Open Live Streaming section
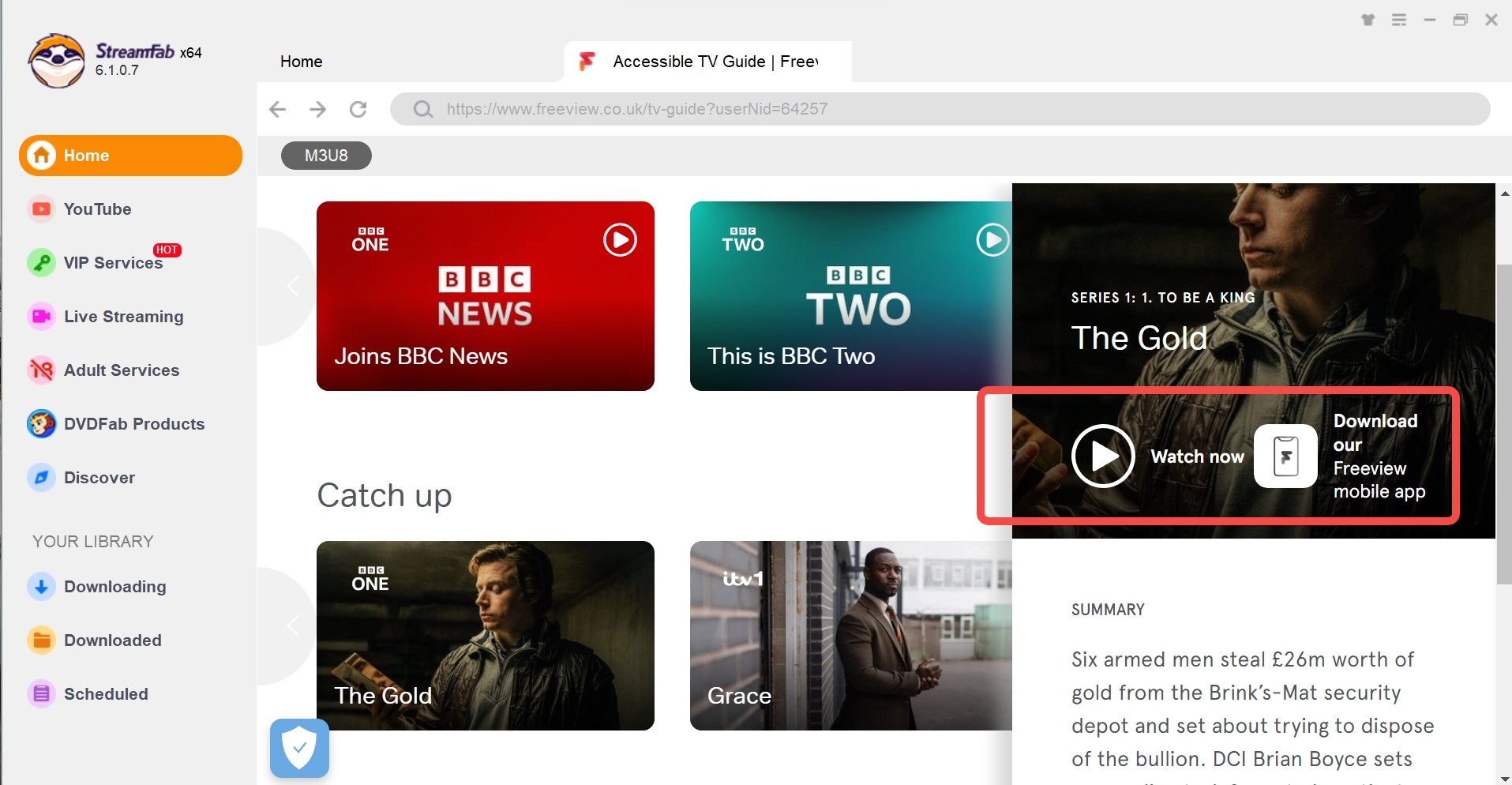 click(x=124, y=317)
